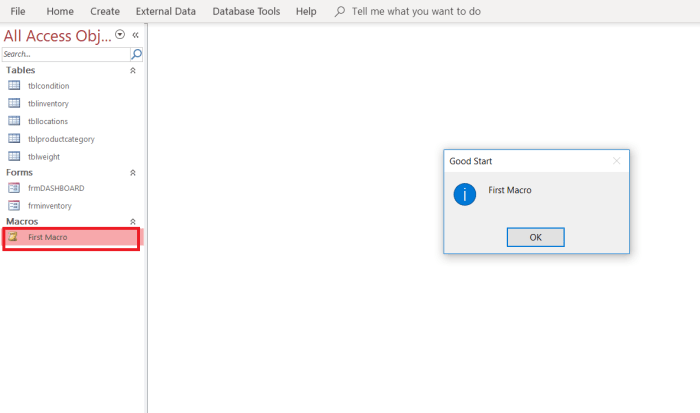The height and width of the screenshot is (413, 700).
Task: Close the Good Start dialog with X
Action: [617, 161]
